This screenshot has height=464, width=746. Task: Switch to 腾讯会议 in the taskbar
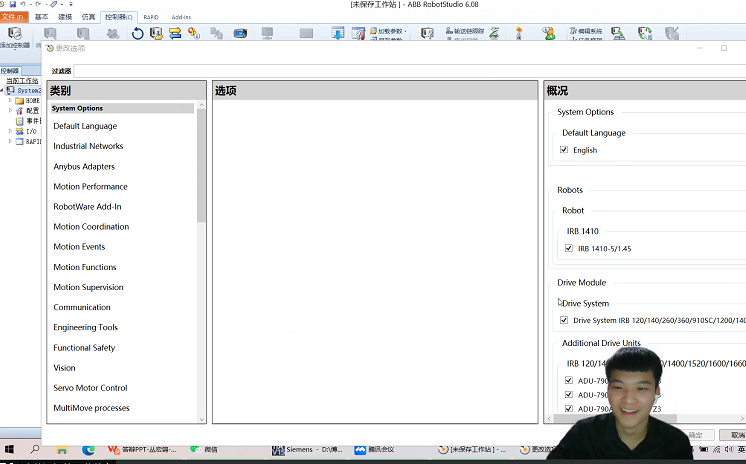click(x=374, y=449)
